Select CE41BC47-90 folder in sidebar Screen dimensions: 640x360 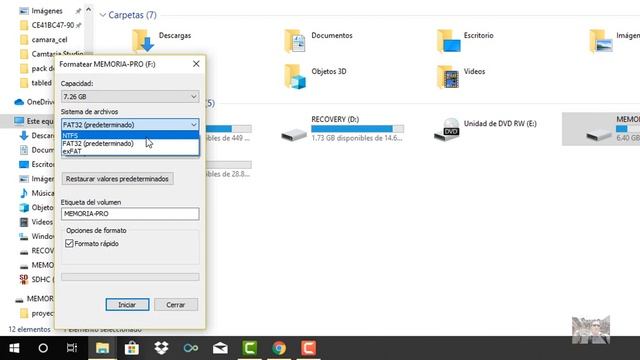point(53,25)
